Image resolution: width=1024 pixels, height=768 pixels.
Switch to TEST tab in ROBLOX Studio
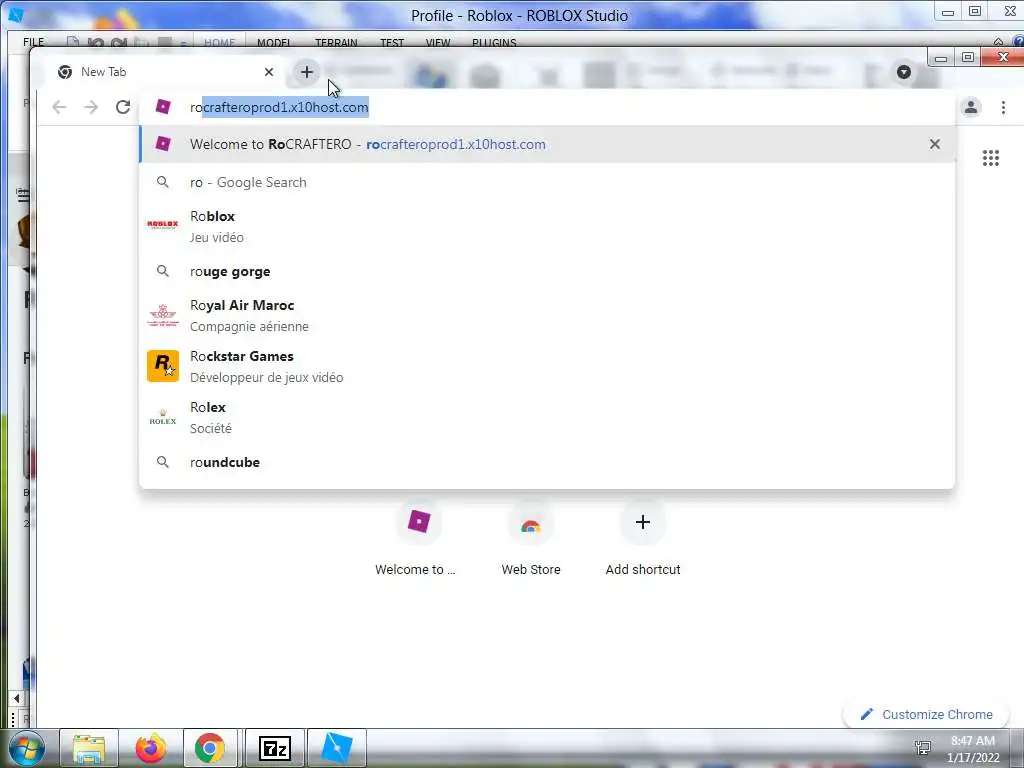point(392,42)
